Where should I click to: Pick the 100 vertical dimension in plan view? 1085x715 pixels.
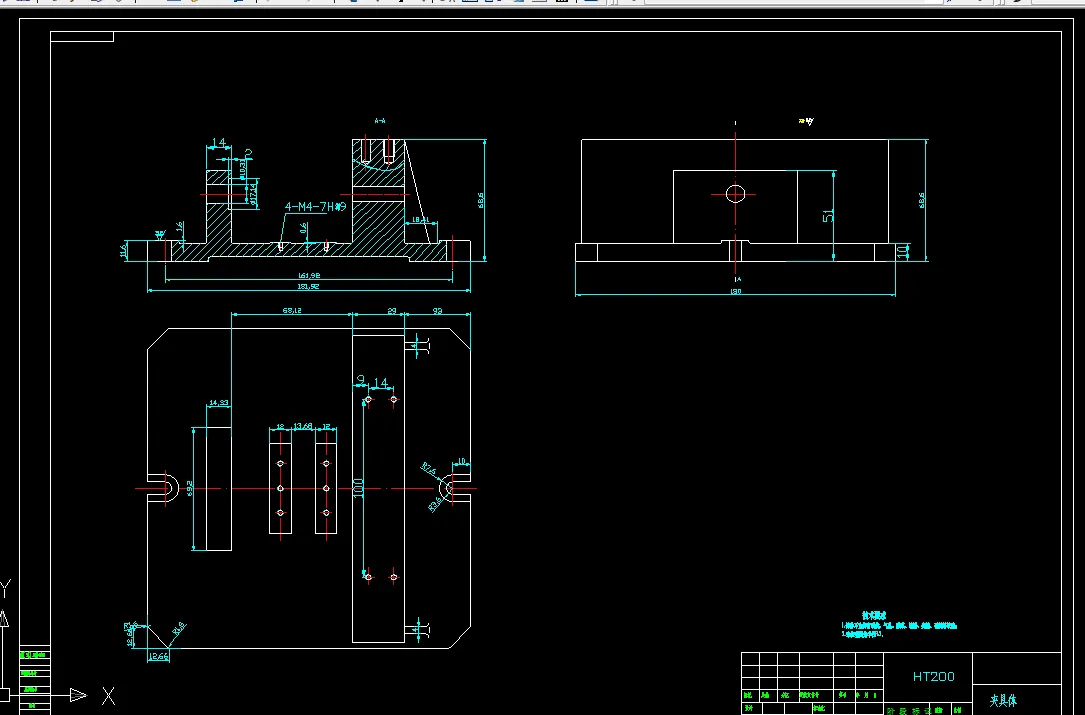click(x=358, y=489)
